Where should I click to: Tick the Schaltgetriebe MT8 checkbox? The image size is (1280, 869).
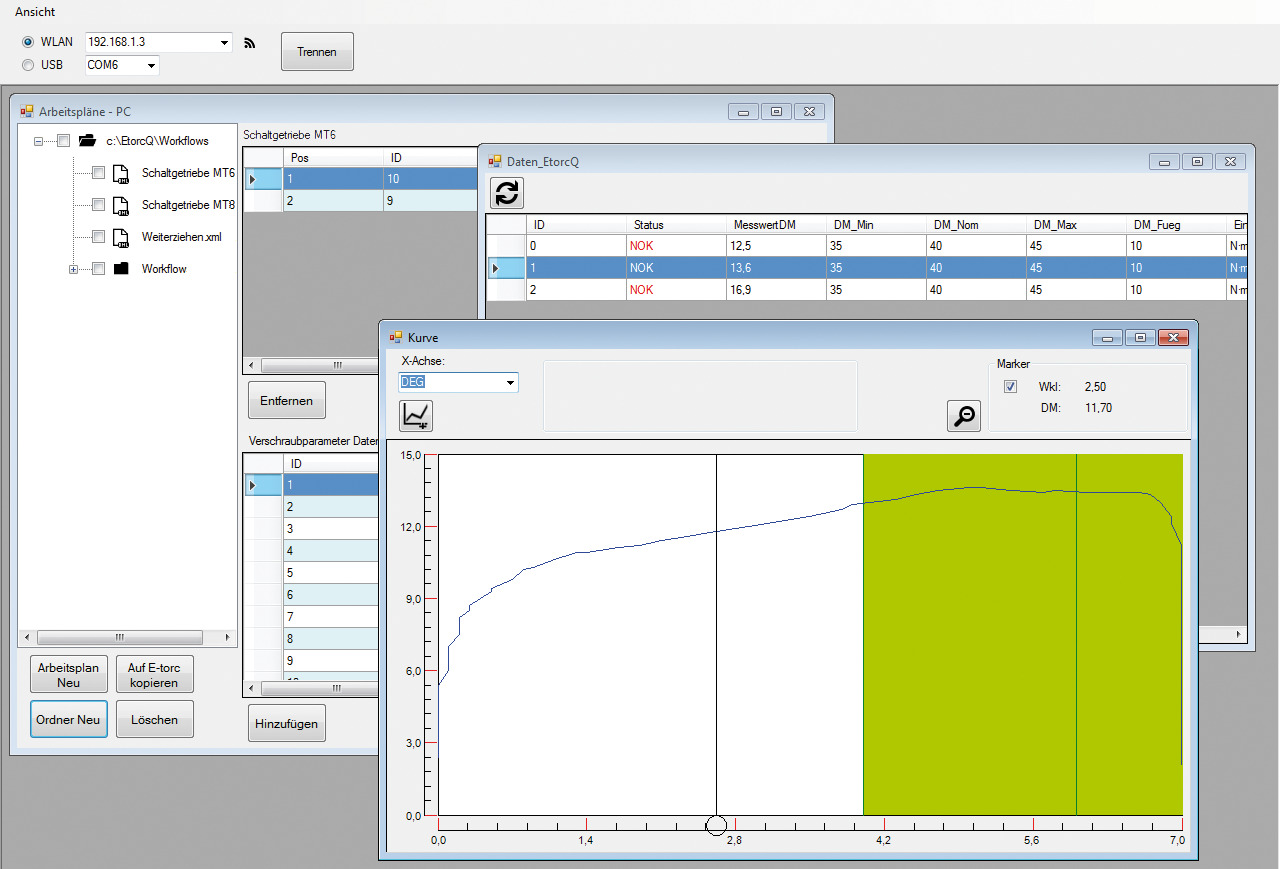tap(98, 205)
